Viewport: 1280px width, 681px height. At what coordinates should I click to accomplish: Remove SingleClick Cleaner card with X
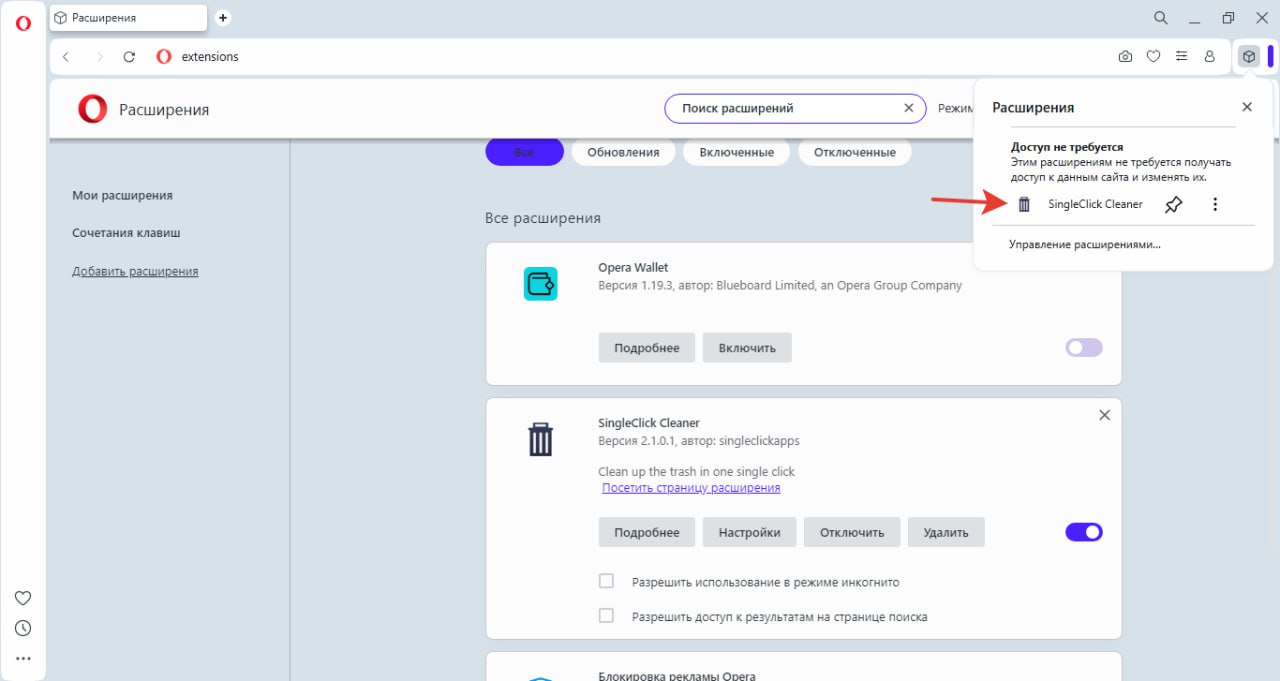pyautogui.click(x=1104, y=415)
